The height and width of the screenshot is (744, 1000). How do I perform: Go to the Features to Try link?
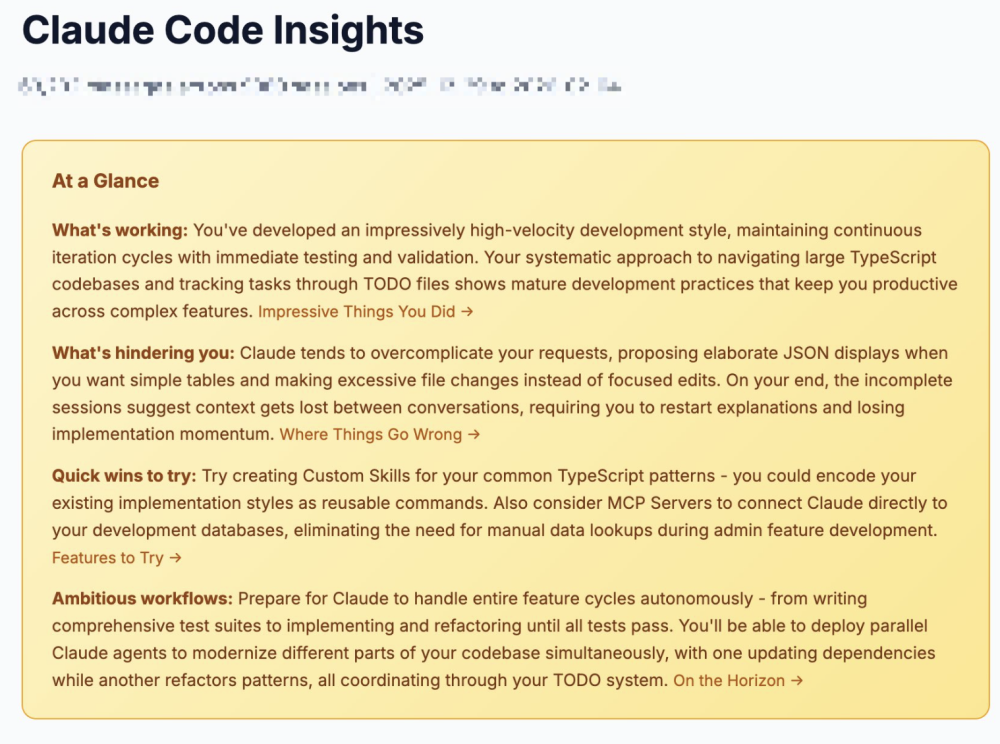click(x=108, y=557)
